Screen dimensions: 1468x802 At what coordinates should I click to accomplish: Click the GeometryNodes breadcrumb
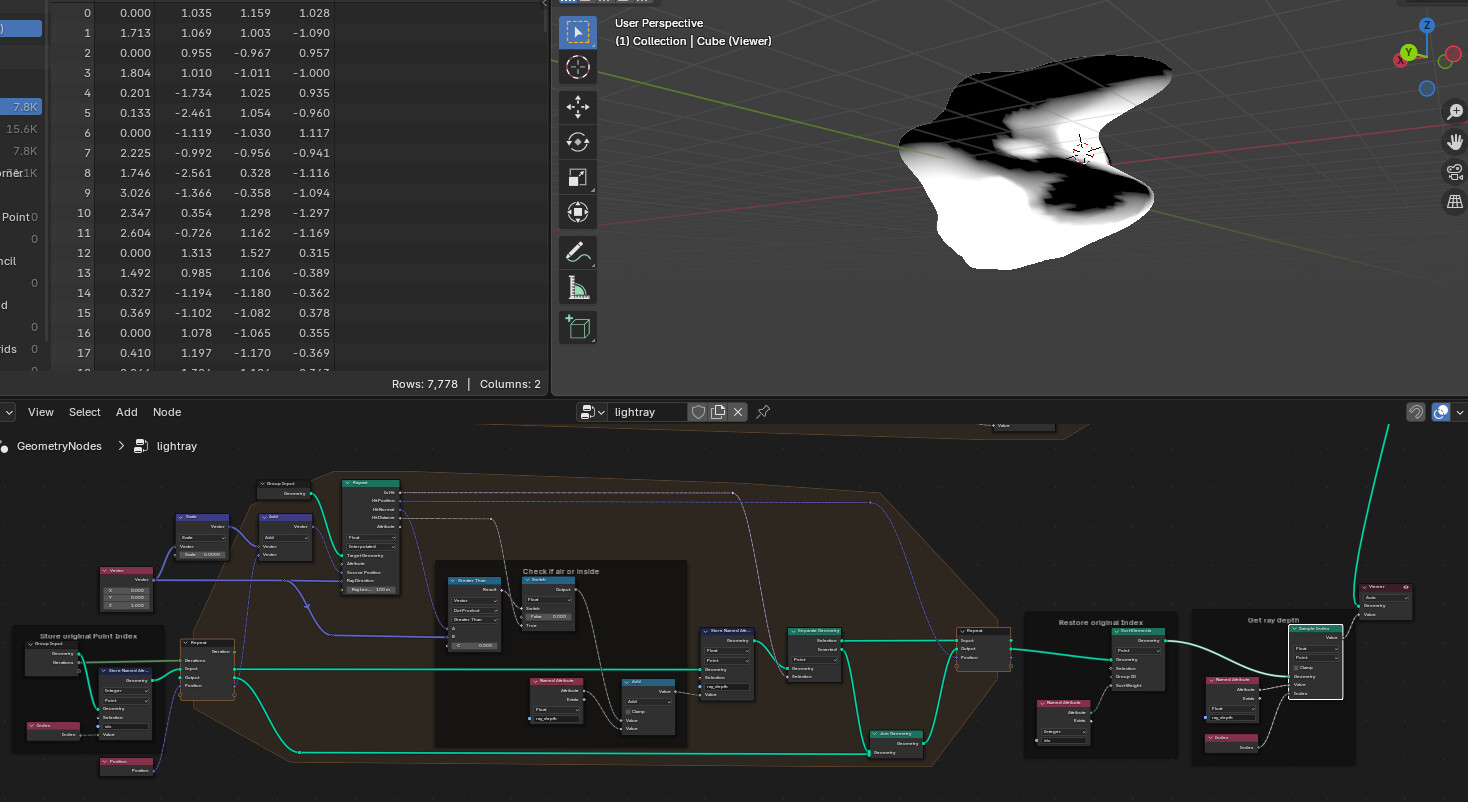[x=60, y=446]
